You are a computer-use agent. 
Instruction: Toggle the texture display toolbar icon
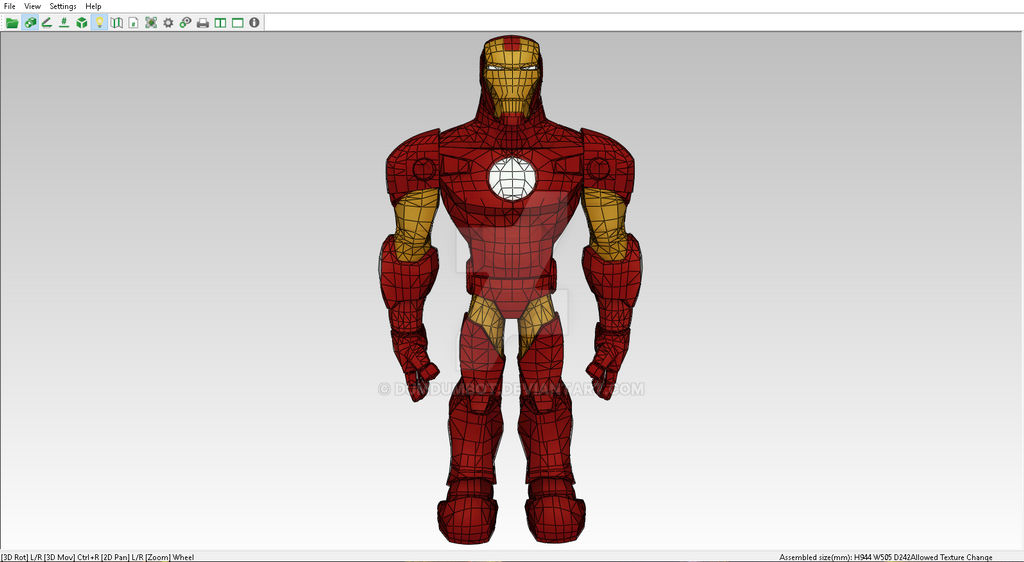(x=29, y=23)
